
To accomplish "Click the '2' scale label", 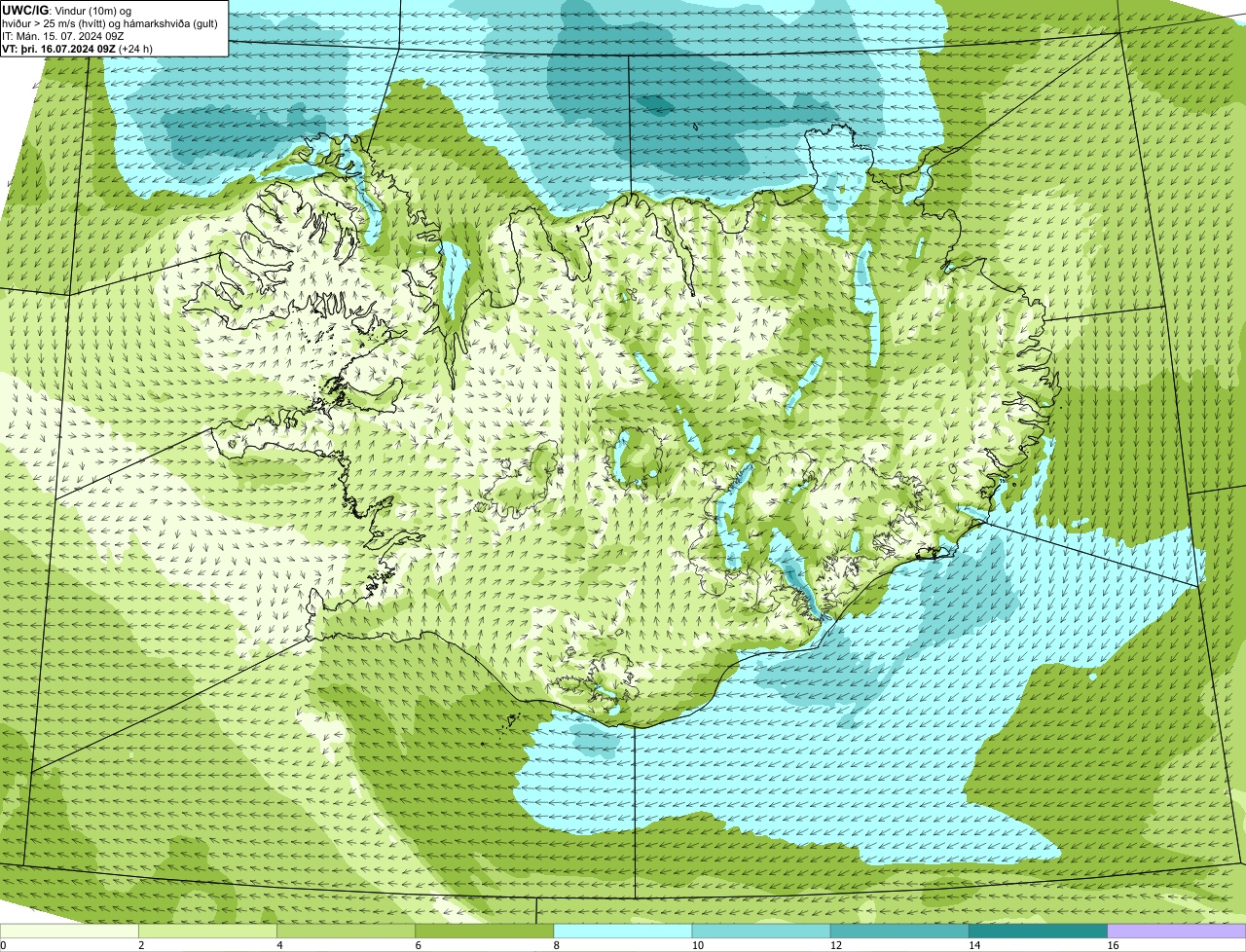I will [141, 946].
